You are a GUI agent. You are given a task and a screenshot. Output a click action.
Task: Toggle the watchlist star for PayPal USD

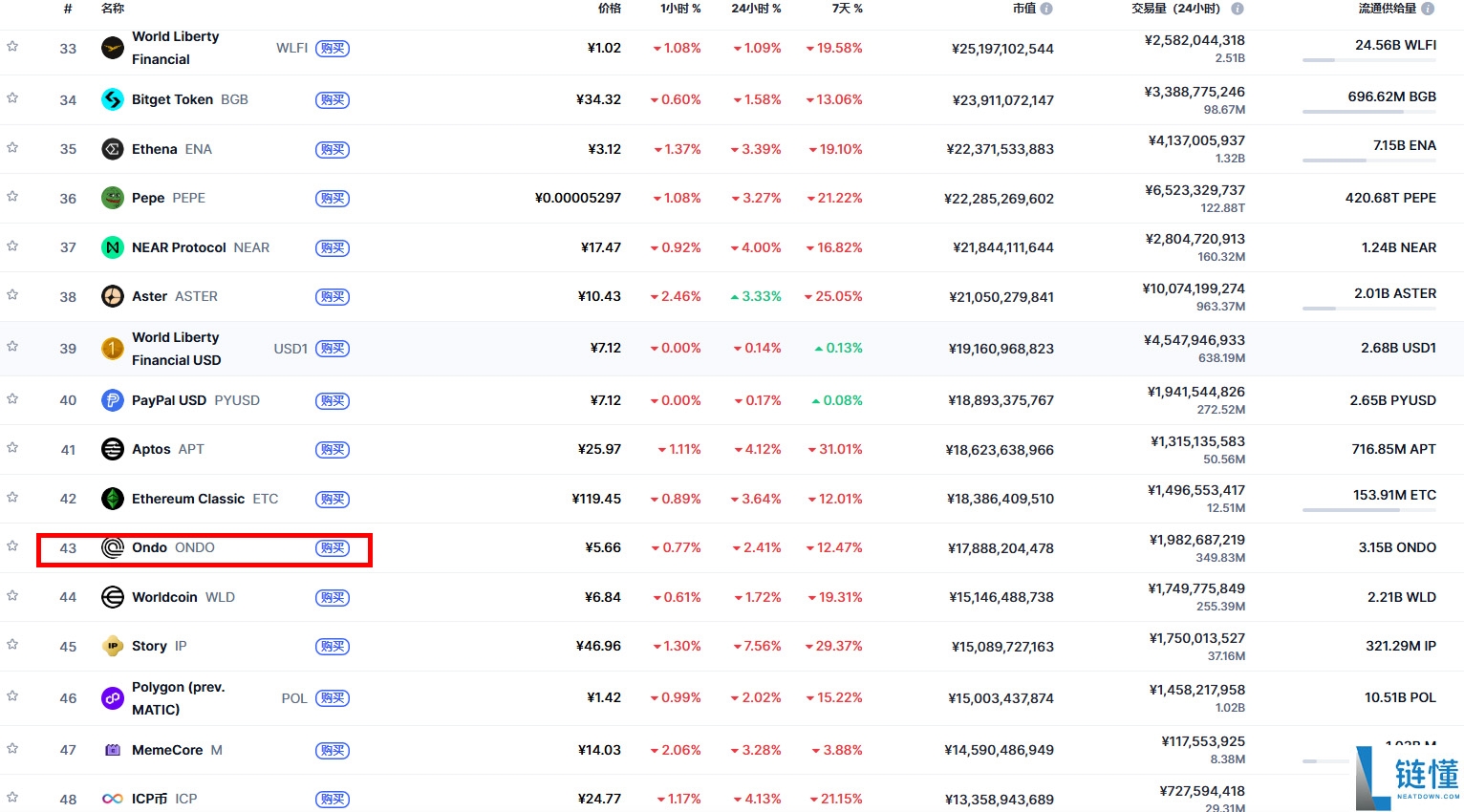(x=12, y=398)
